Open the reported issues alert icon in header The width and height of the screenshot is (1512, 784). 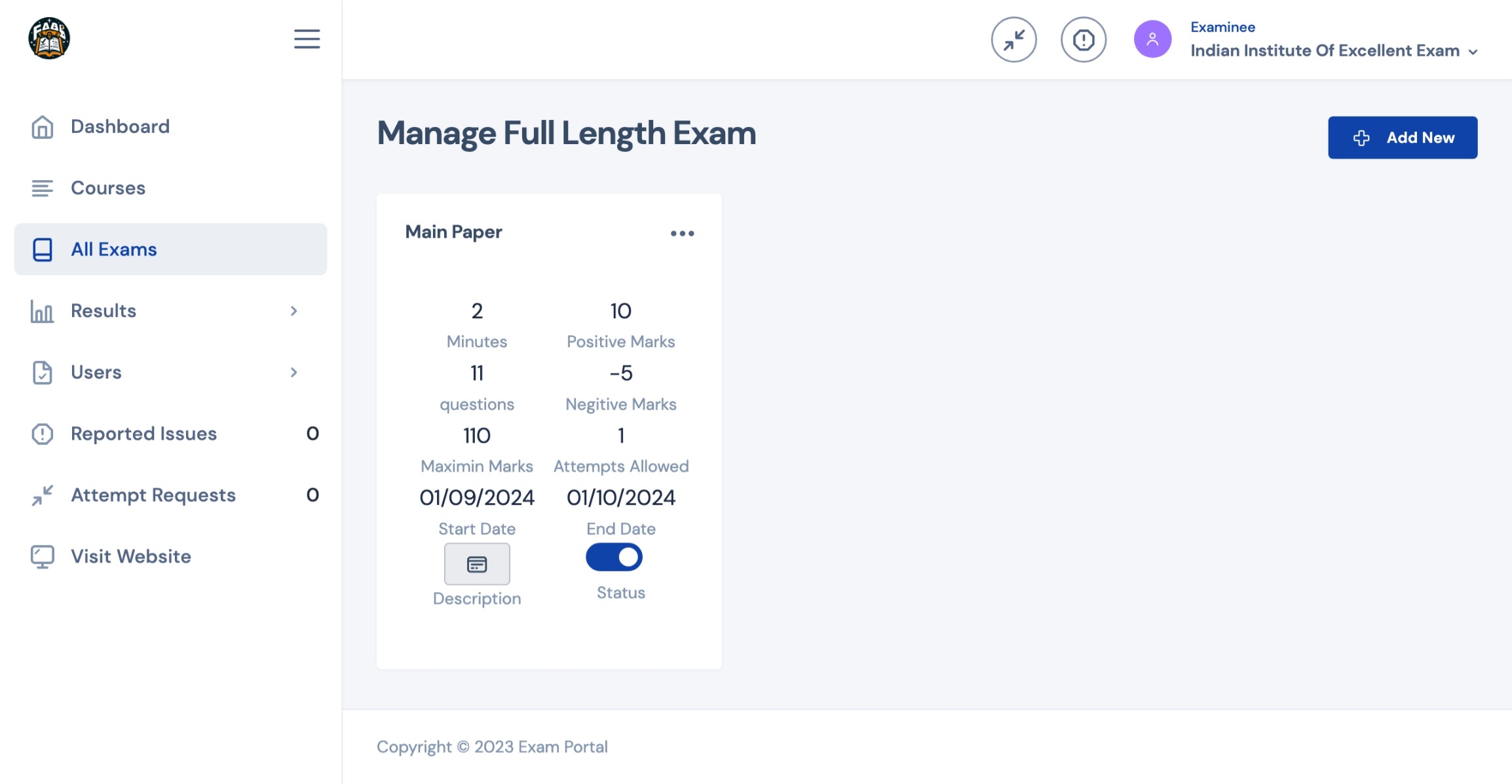[x=1083, y=40]
